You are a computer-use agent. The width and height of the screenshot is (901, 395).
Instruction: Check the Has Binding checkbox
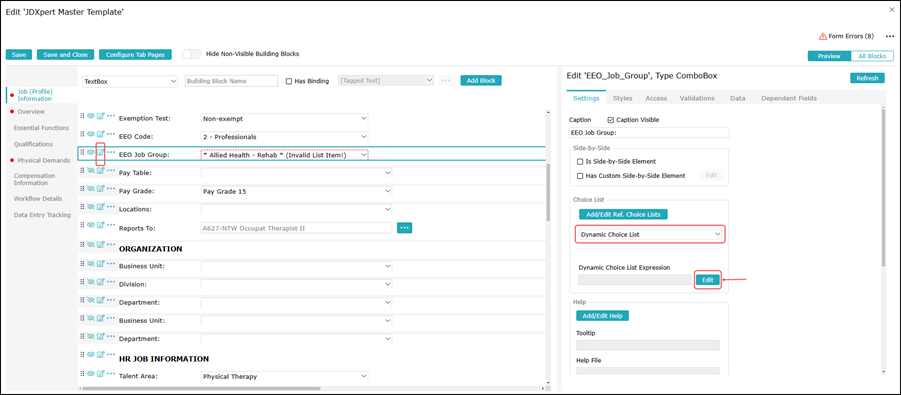289,81
